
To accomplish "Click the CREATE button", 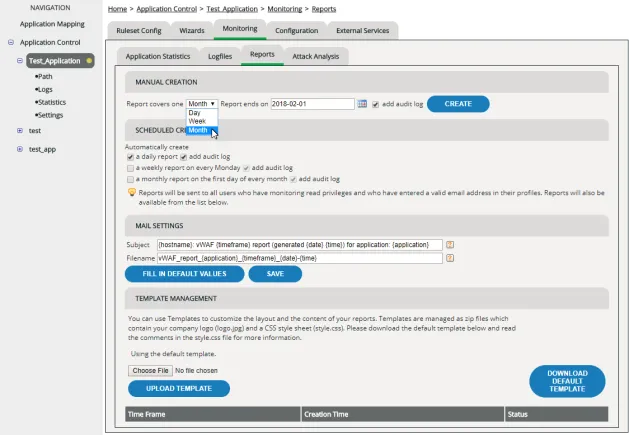I will pos(458,104).
